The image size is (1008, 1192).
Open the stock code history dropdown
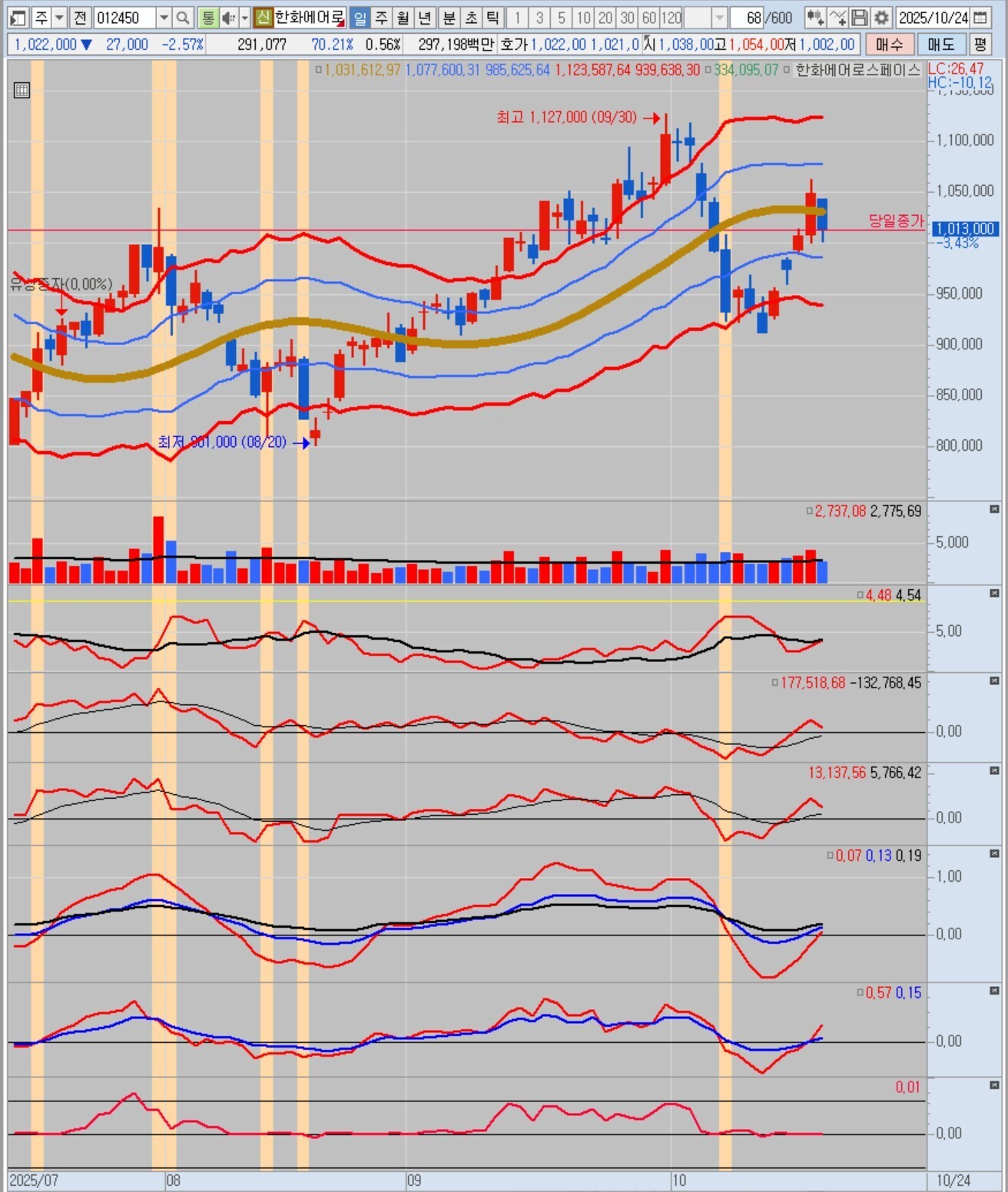coord(164,18)
